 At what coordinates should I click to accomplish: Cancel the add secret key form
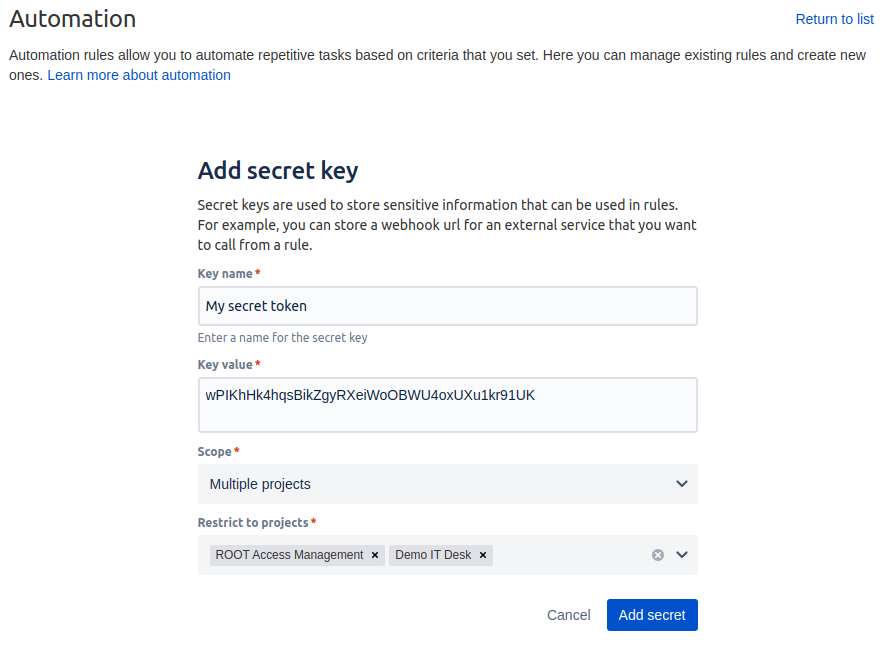(x=568, y=615)
